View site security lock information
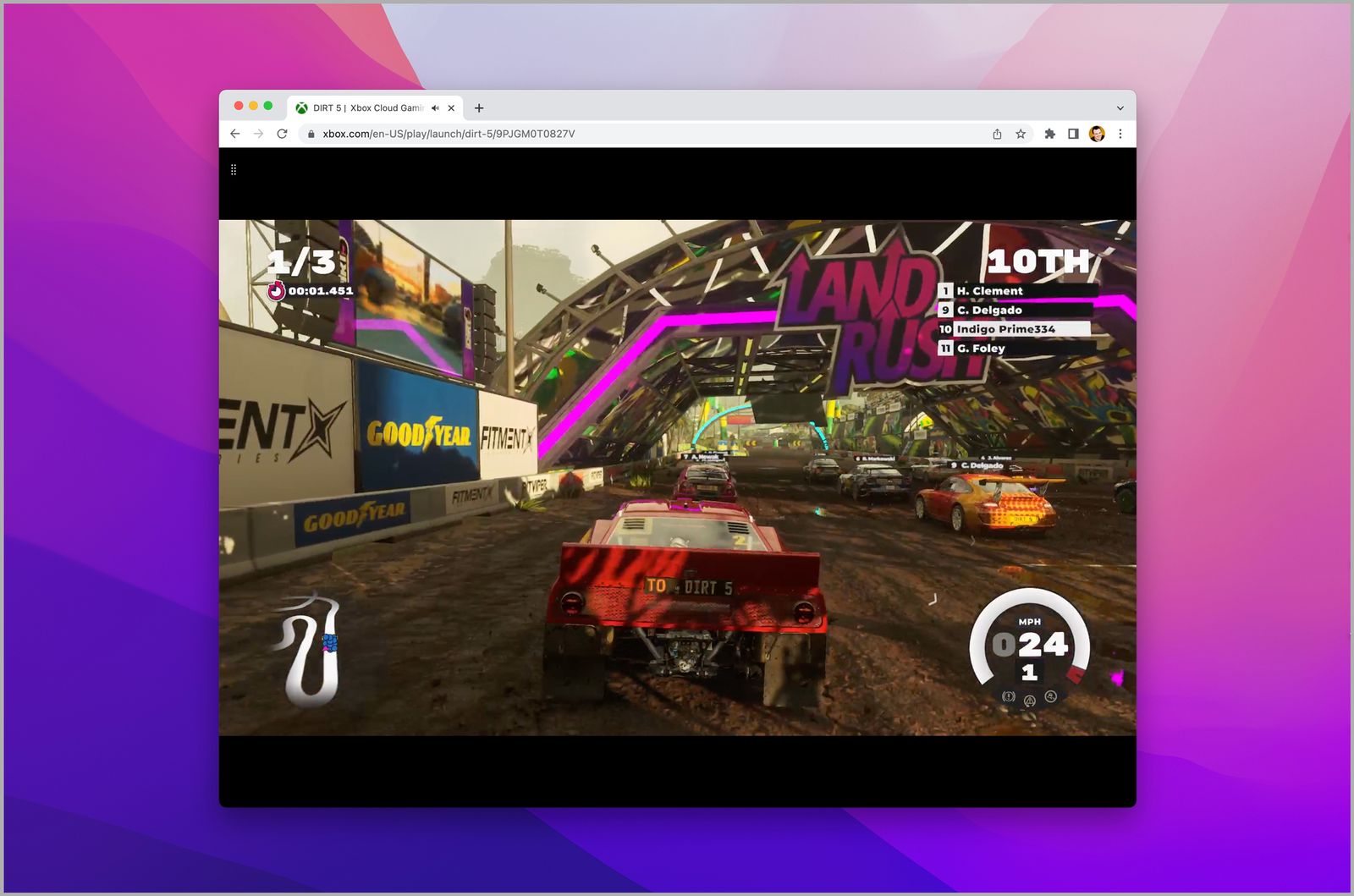This screenshot has height=896, width=1354. pyautogui.click(x=311, y=134)
